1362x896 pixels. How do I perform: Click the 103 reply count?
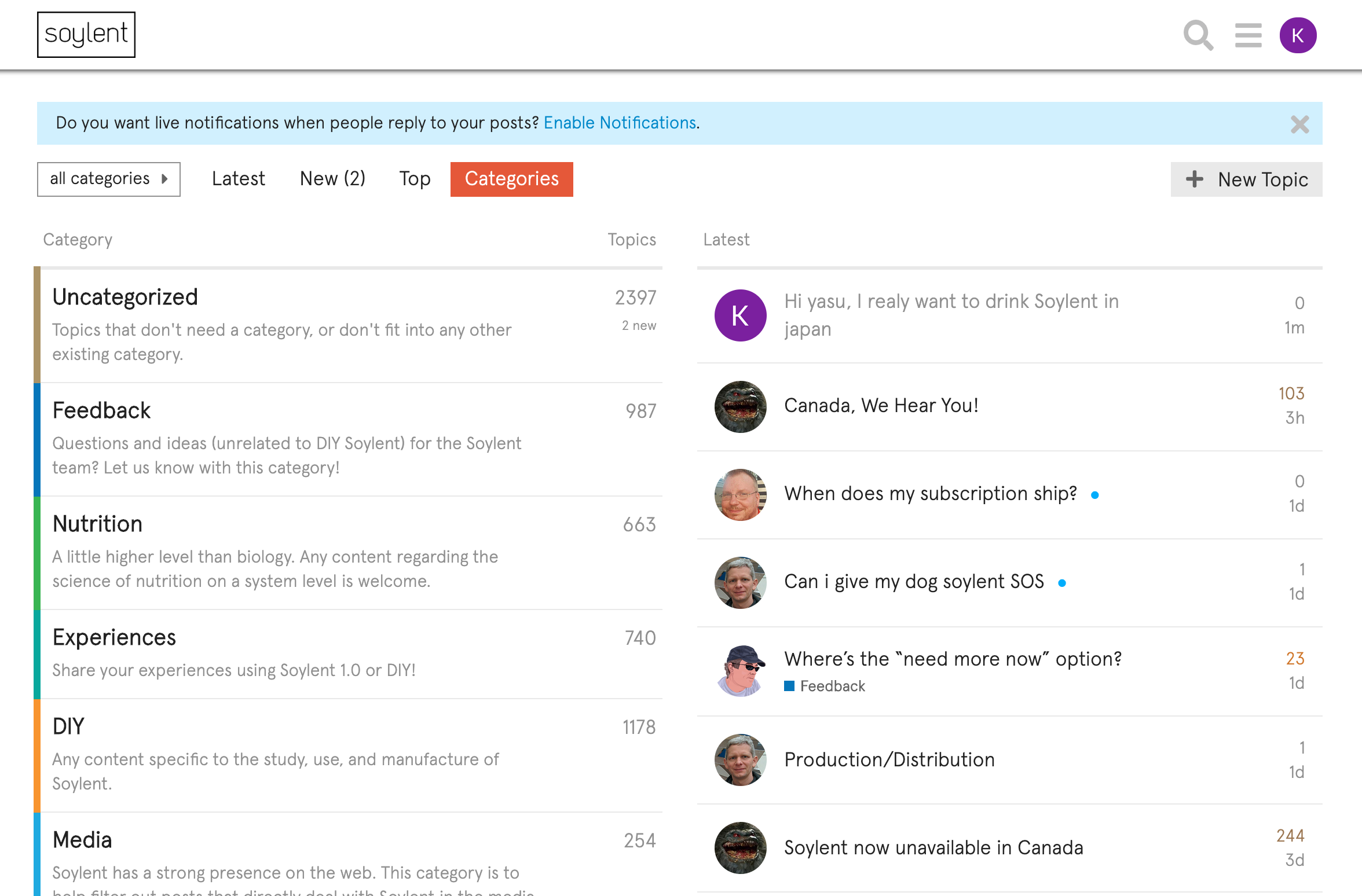click(1291, 394)
